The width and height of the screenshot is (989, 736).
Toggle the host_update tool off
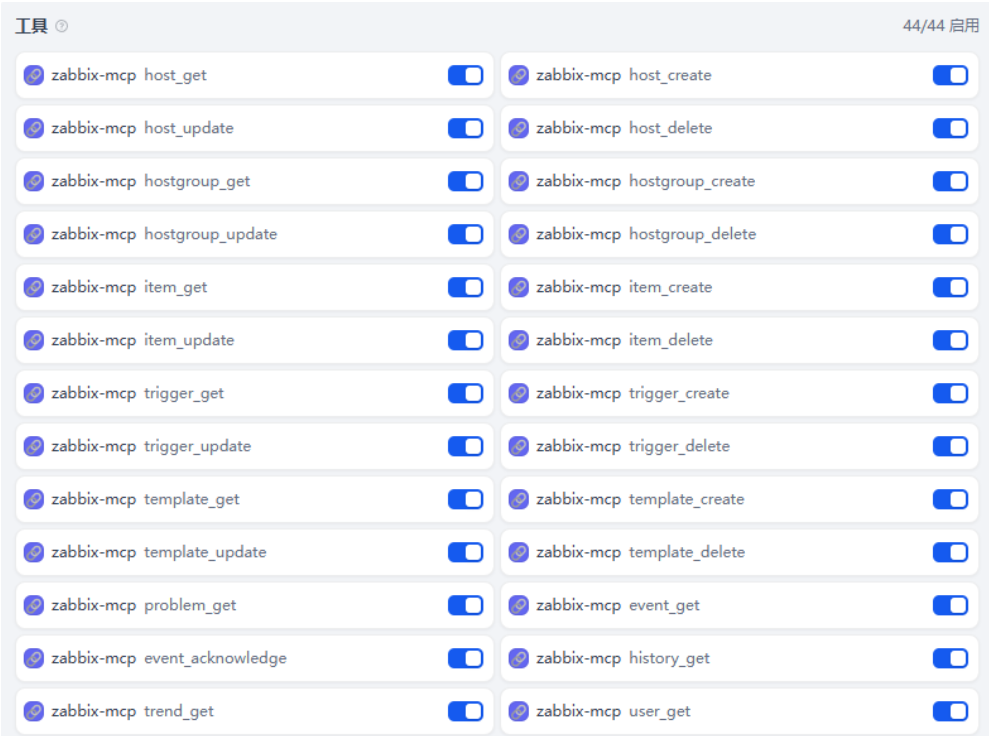(465, 128)
